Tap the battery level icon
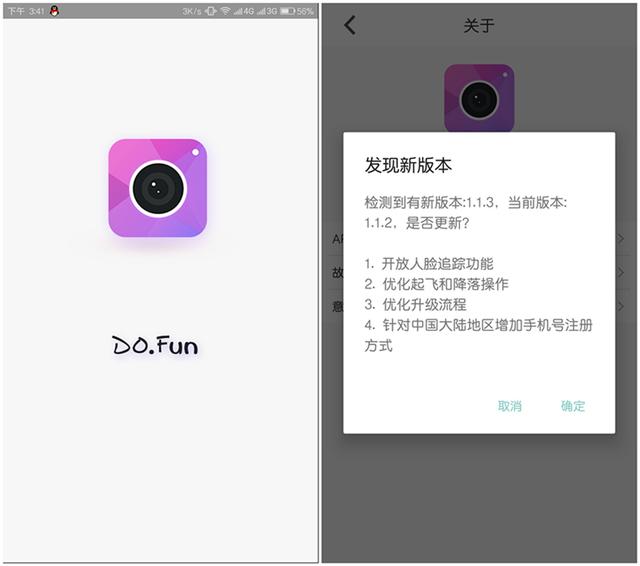The width and height of the screenshot is (640, 566). [287, 11]
